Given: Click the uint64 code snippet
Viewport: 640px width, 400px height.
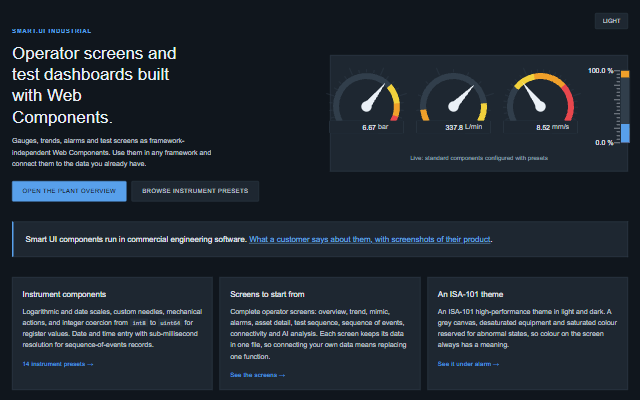Looking at the screenshot, I should click(x=170, y=323).
